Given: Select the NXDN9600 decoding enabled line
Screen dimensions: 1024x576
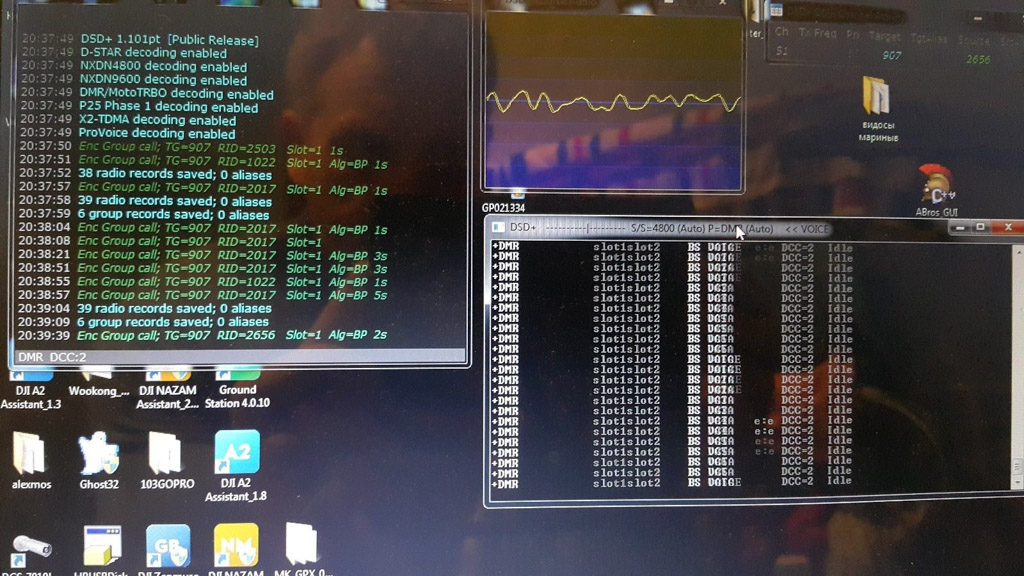Looking at the screenshot, I should coord(134,80).
